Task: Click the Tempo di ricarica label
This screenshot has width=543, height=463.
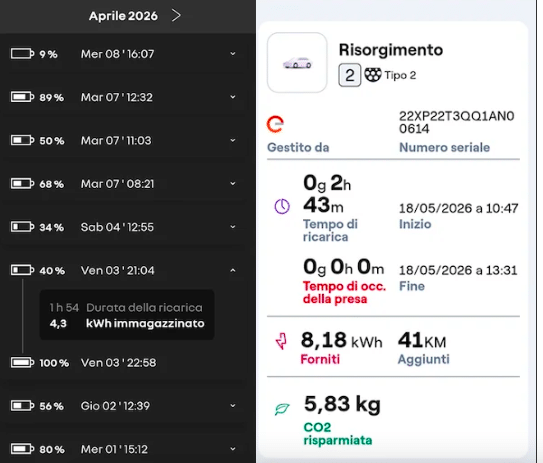Action: pos(330,231)
